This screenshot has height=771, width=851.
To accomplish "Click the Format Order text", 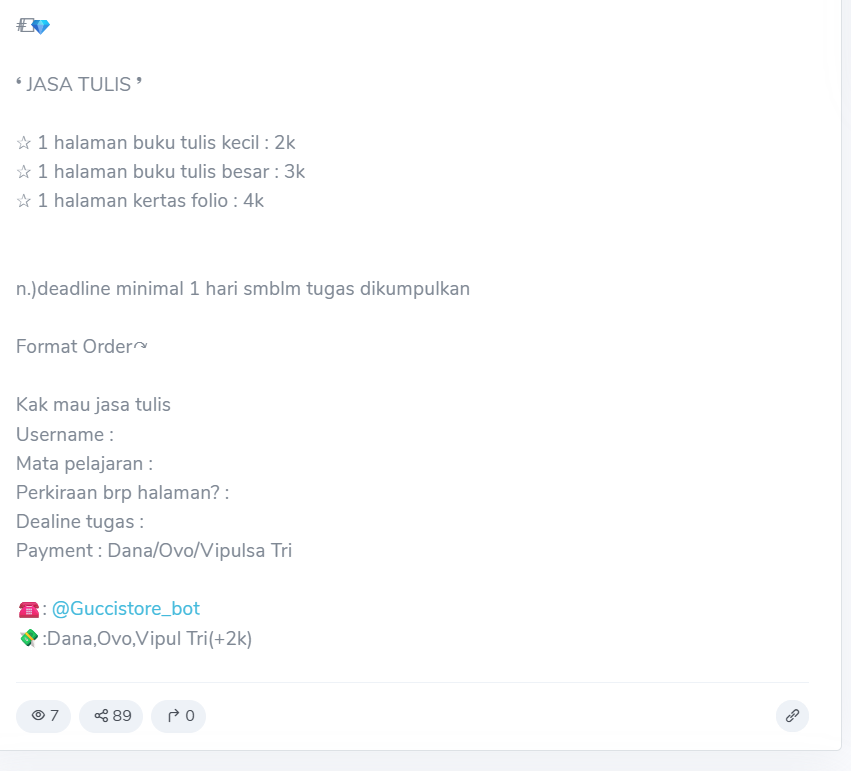I will [81, 346].
